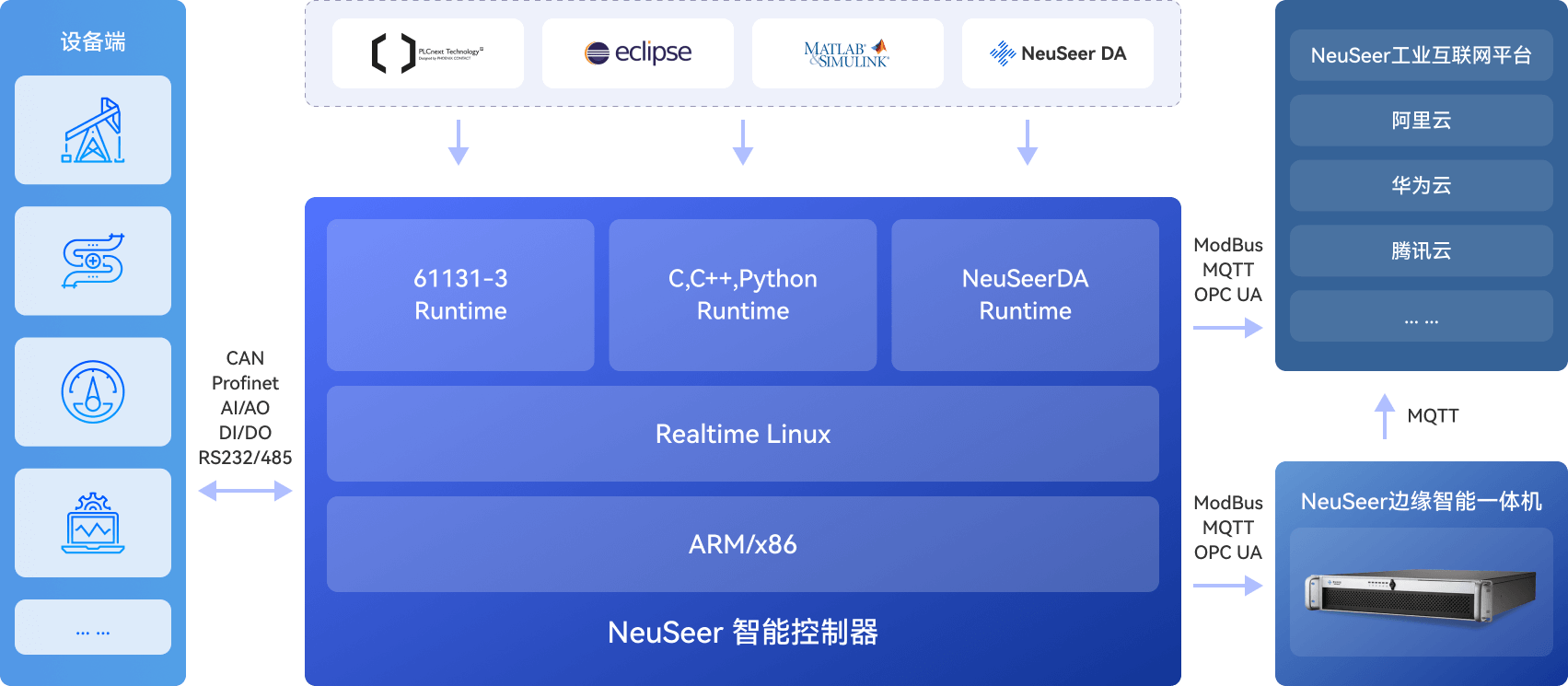Screen dimensions: 1568x686
Task: Select the Realtime Linux layer
Action: tap(742, 434)
